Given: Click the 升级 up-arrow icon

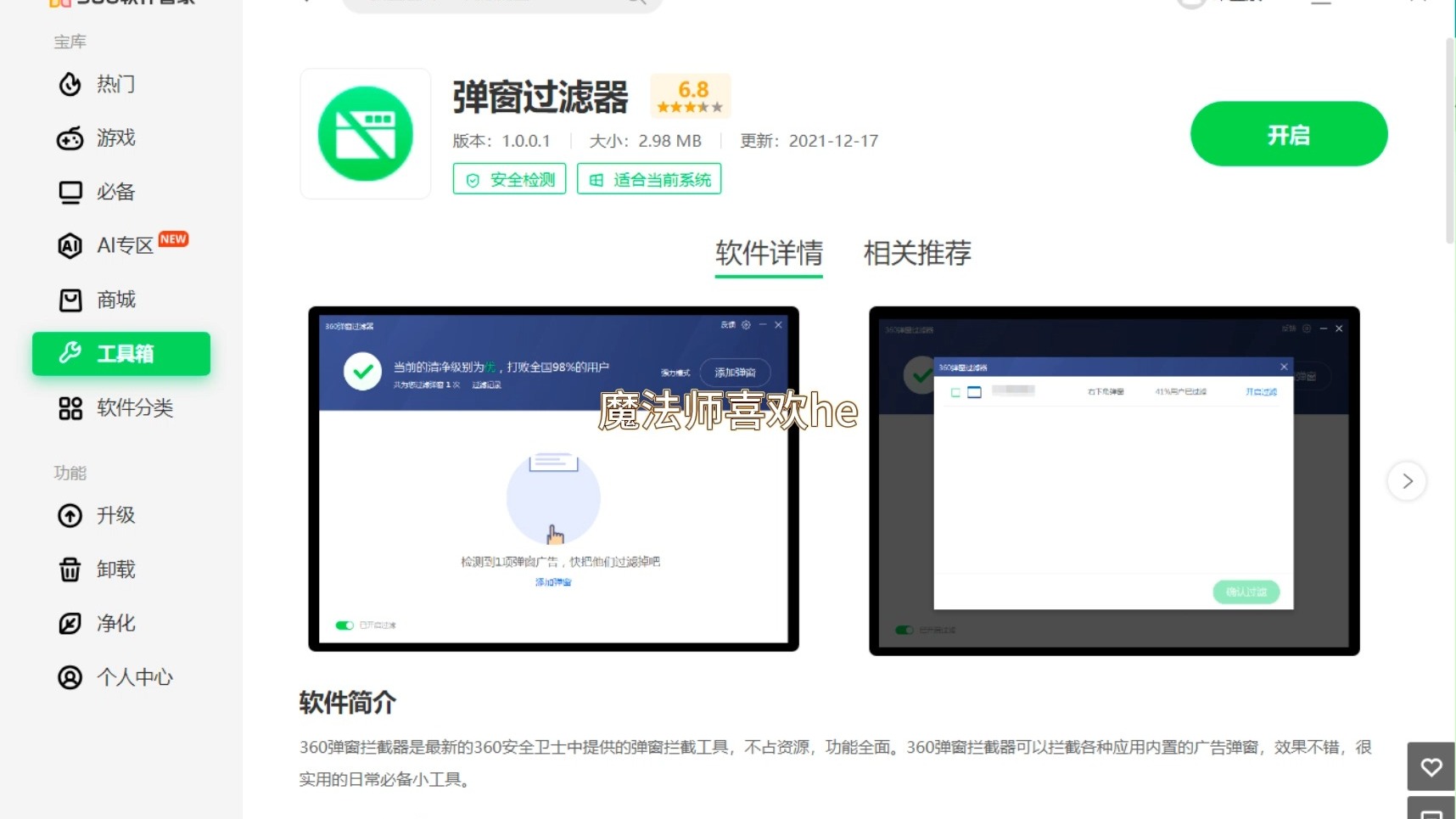Looking at the screenshot, I should (70, 515).
